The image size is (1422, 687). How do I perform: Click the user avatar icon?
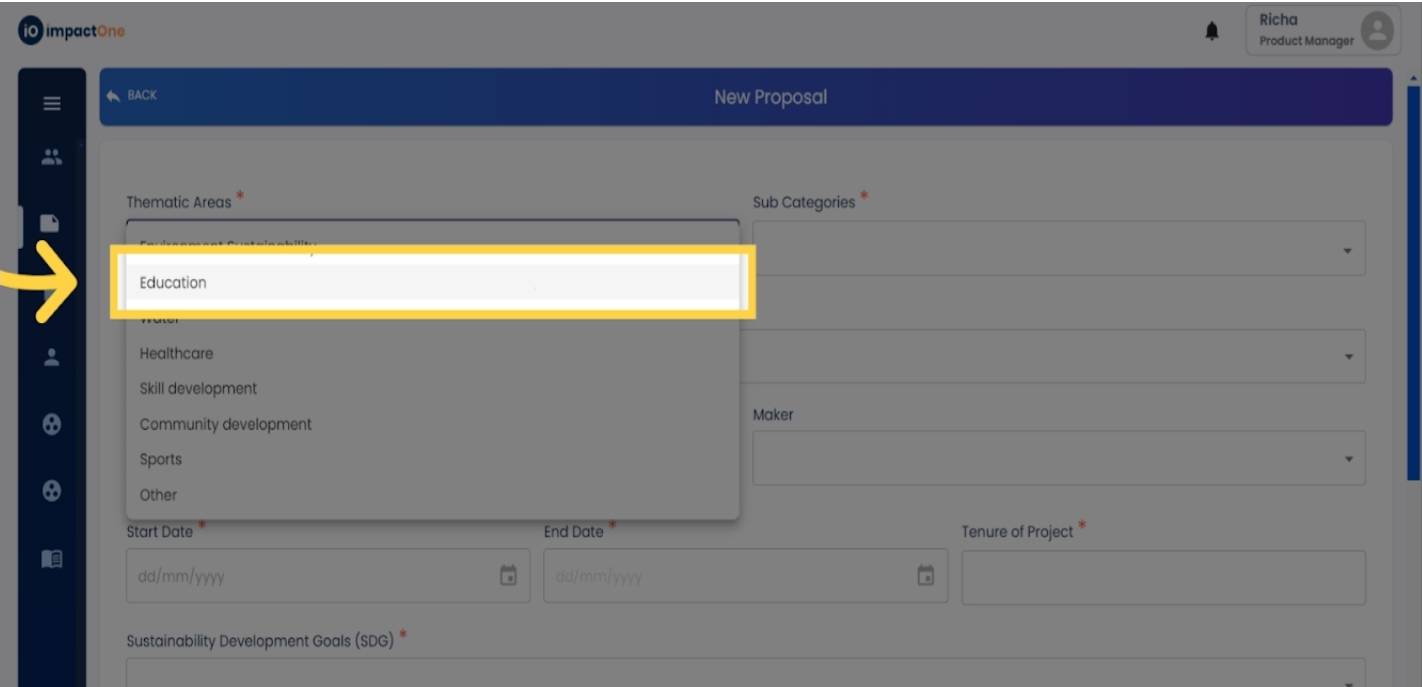[1377, 31]
